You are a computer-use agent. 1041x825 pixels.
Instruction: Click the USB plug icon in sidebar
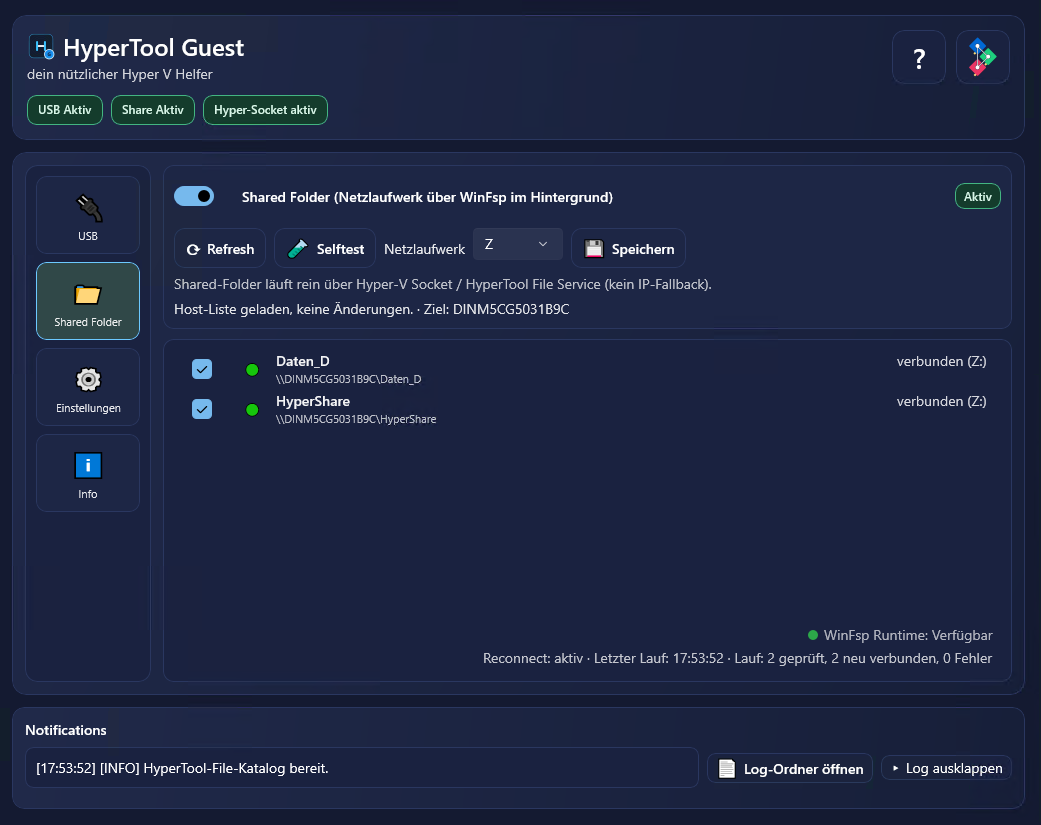pyautogui.click(x=88, y=207)
